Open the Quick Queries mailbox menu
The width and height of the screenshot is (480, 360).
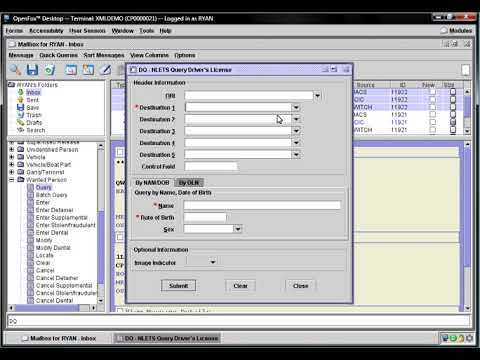[x=58, y=55]
